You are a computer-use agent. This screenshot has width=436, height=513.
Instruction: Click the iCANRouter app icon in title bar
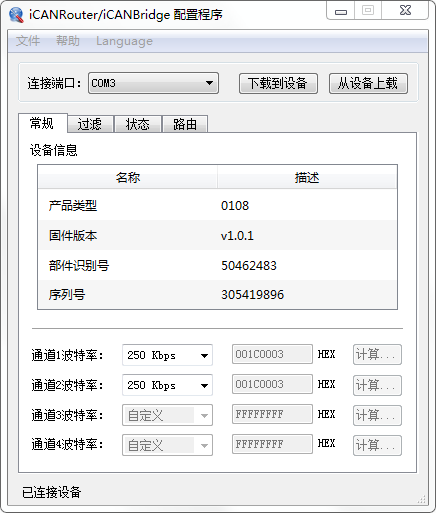pos(16,14)
